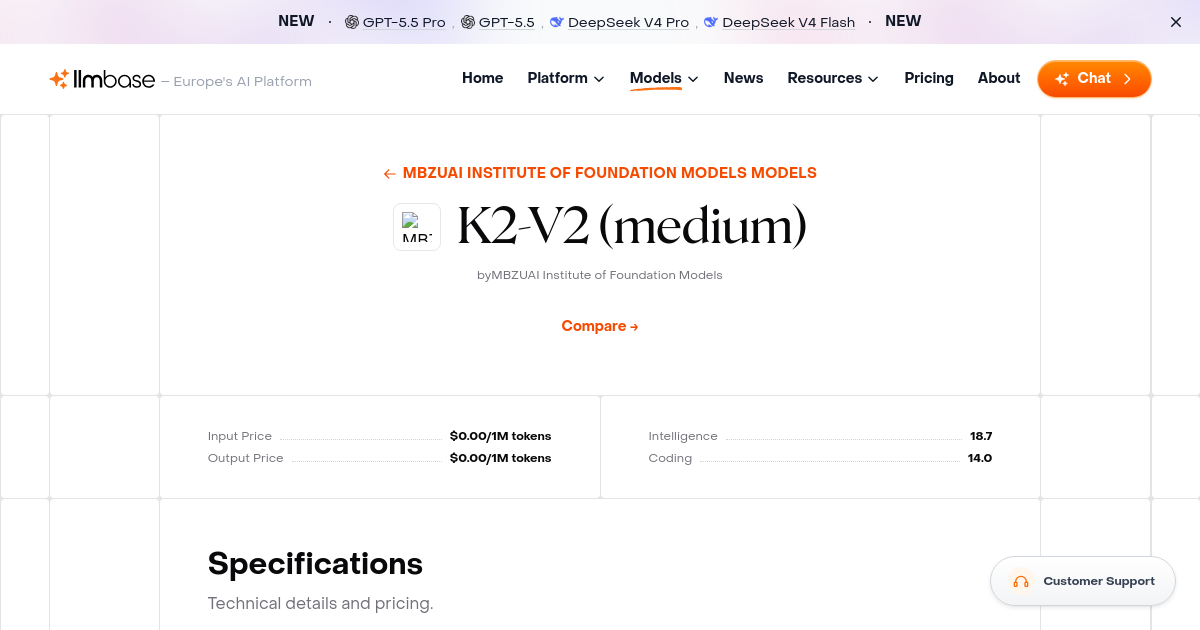Viewport: 1200px width, 630px height.
Task: Expand the Models dropdown
Action: pos(663,77)
